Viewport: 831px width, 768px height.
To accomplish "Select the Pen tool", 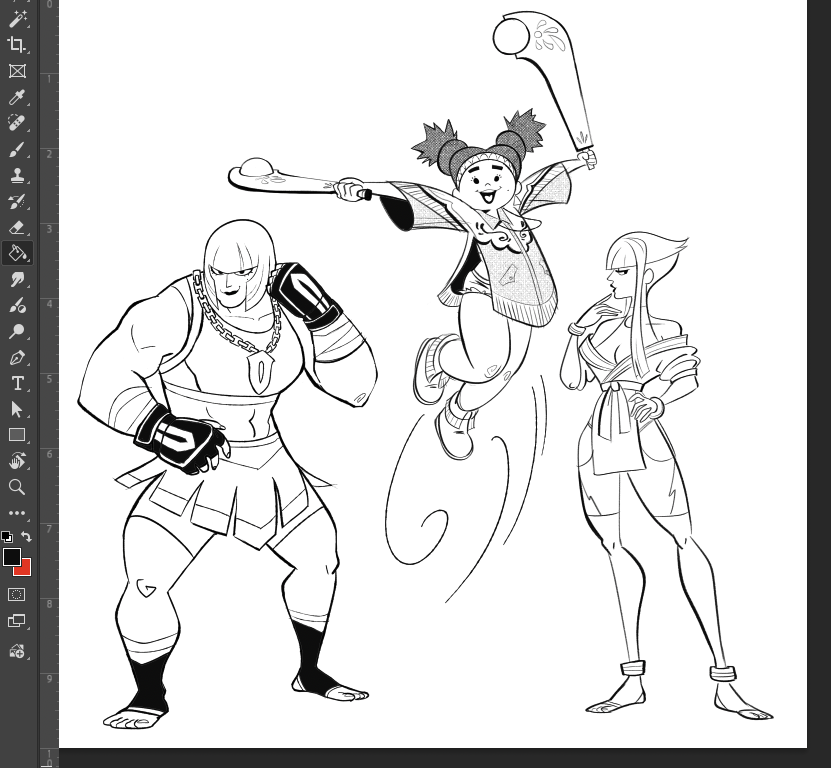I will [x=16, y=357].
